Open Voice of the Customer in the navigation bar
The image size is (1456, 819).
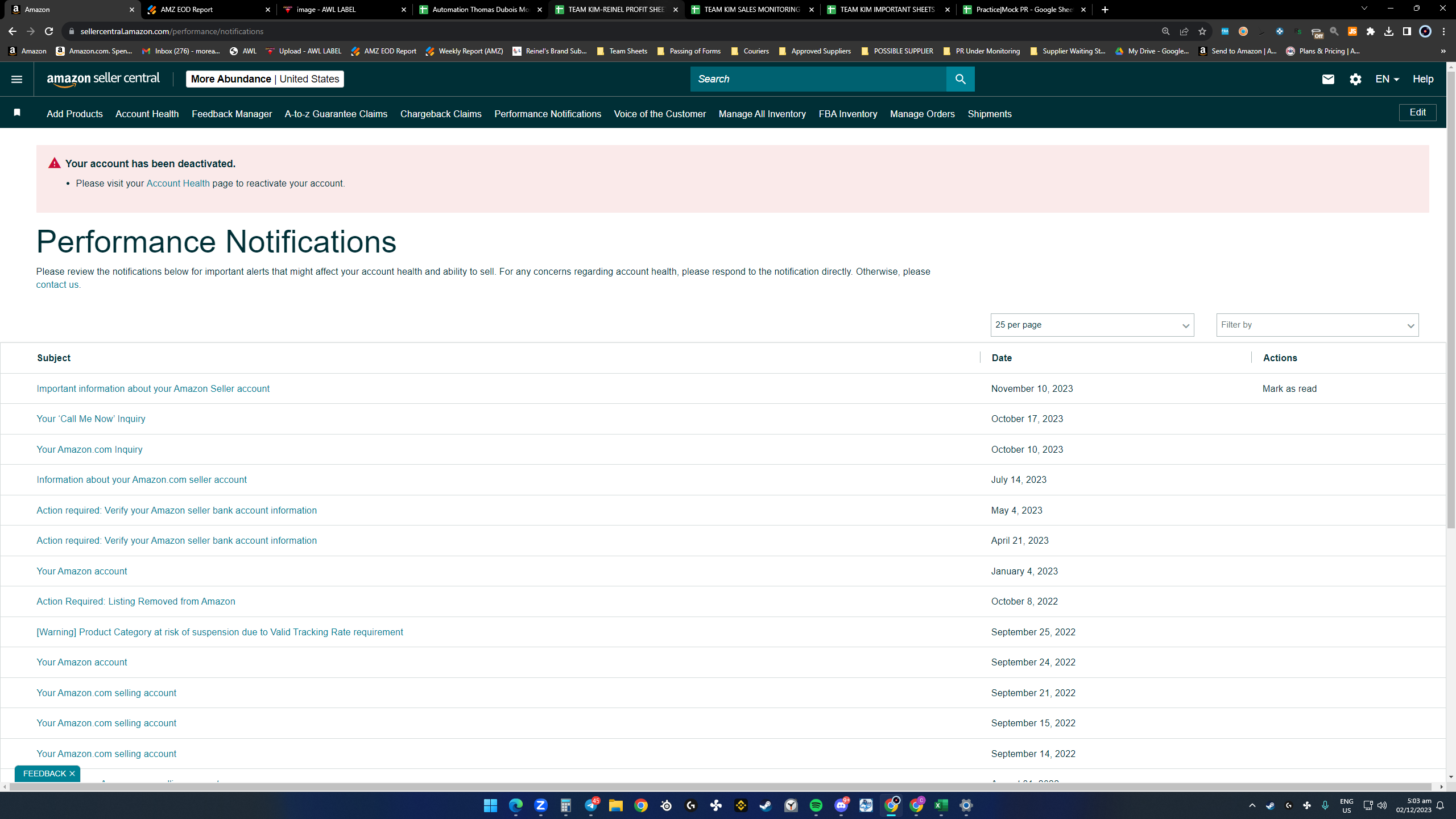tap(660, 114)
